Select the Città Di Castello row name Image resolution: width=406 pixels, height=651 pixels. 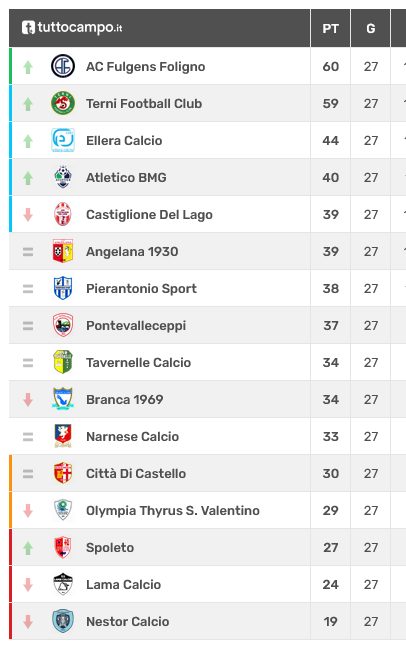coord(136,474)
